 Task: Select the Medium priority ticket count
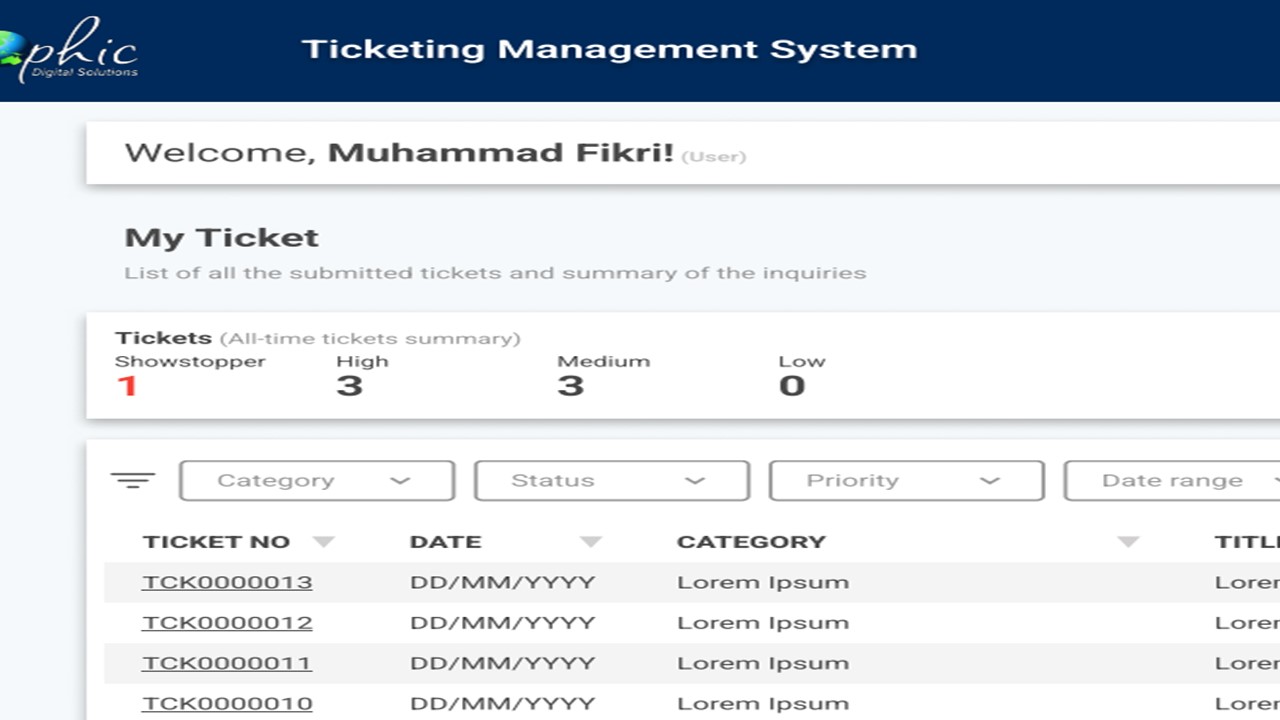(x=570, y=386)
